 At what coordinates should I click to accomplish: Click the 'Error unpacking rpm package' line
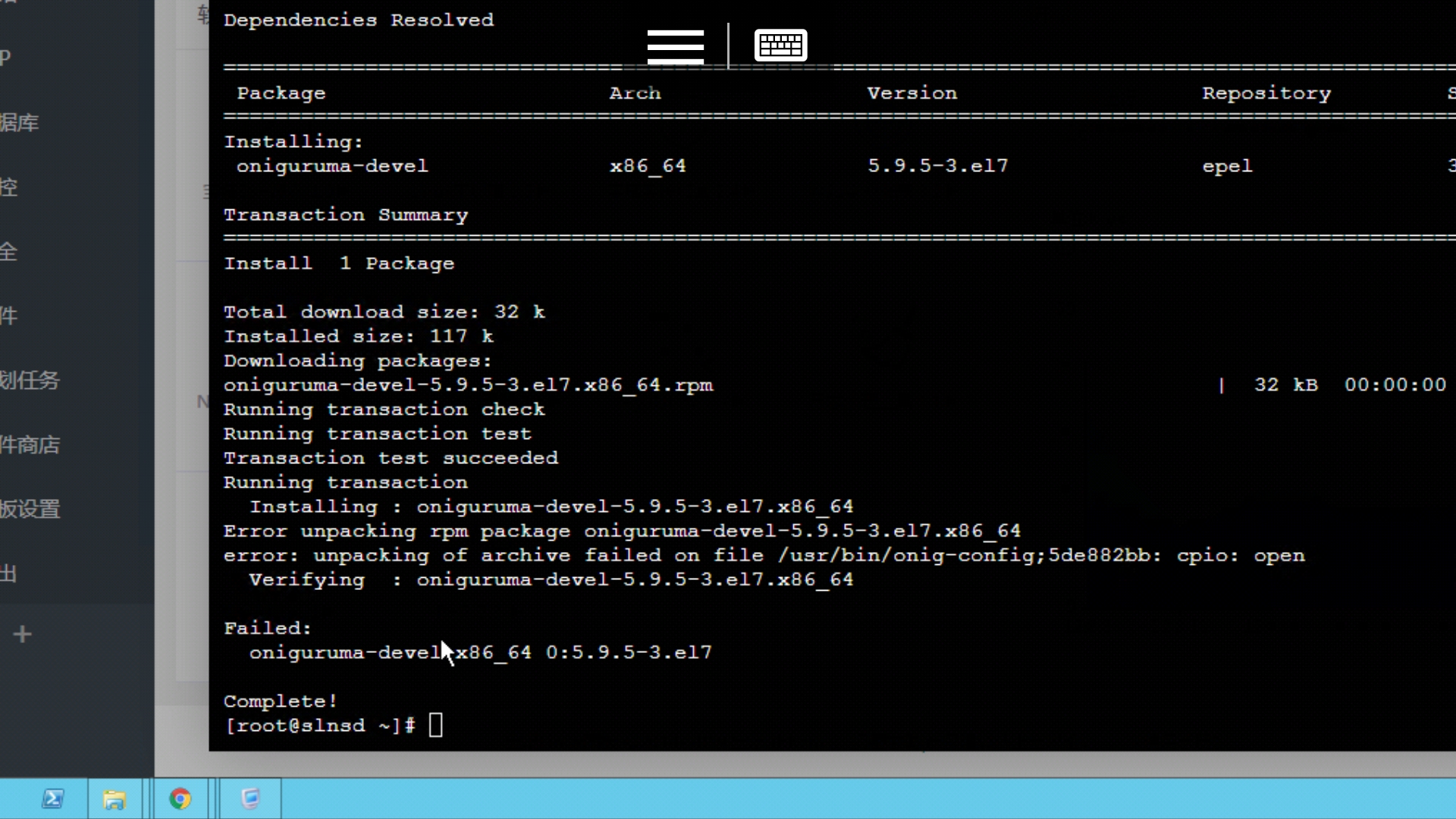(623, 531)
